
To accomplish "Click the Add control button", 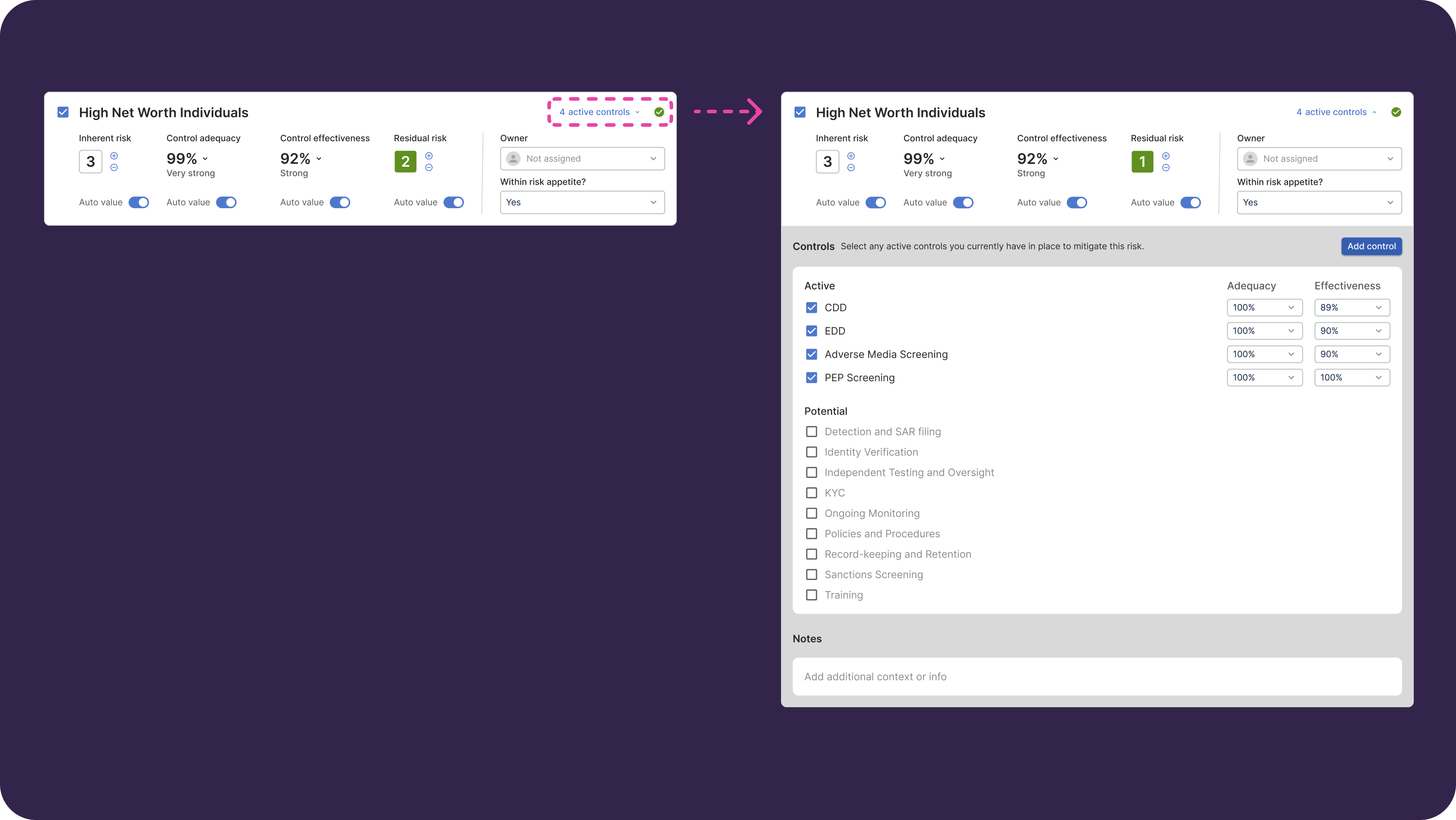I will click(1371, 246).
